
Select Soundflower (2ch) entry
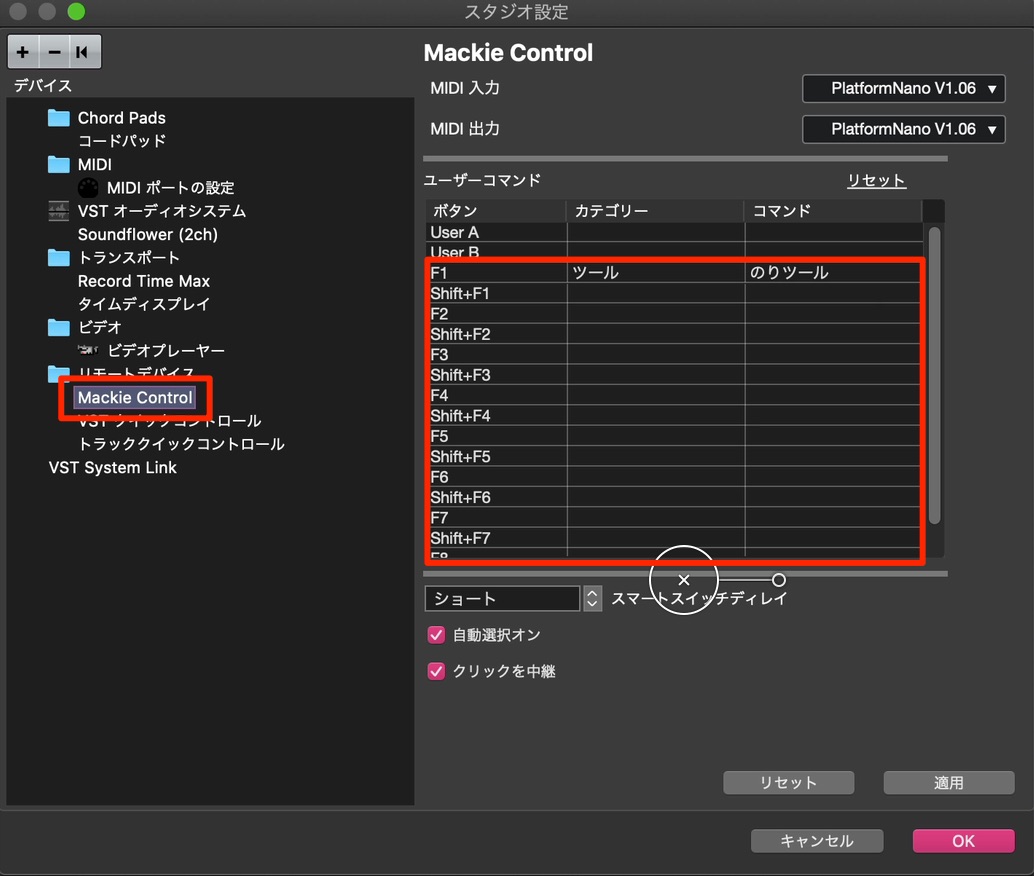148,235
